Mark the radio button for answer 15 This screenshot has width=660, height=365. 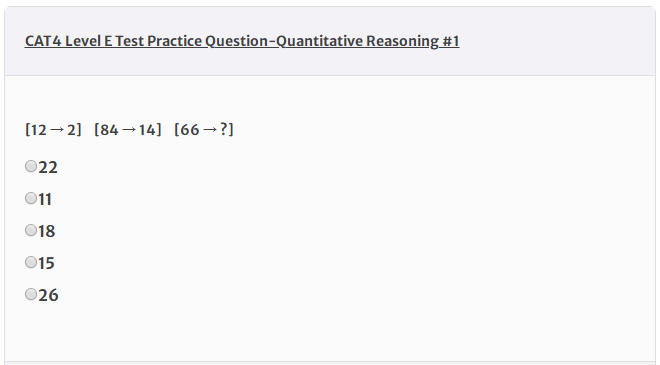click(x=31, y=262)
